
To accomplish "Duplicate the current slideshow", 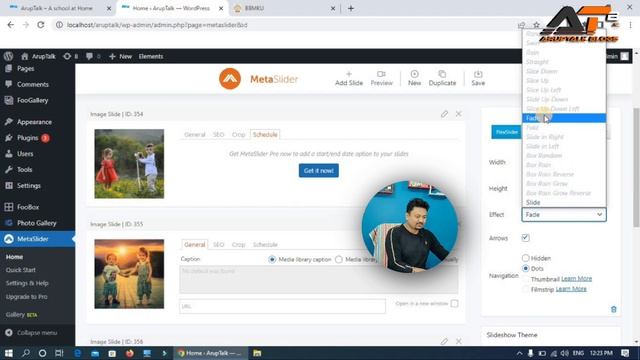I will (442, 78).
